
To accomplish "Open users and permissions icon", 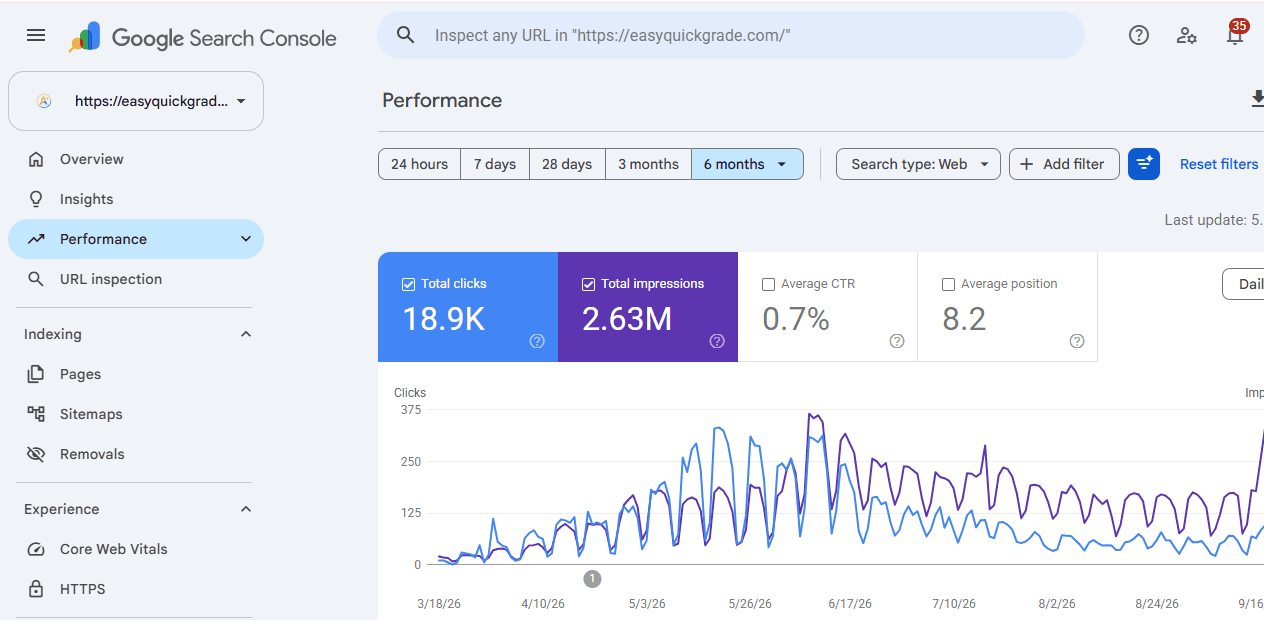I will click(x=1187, y=35).
